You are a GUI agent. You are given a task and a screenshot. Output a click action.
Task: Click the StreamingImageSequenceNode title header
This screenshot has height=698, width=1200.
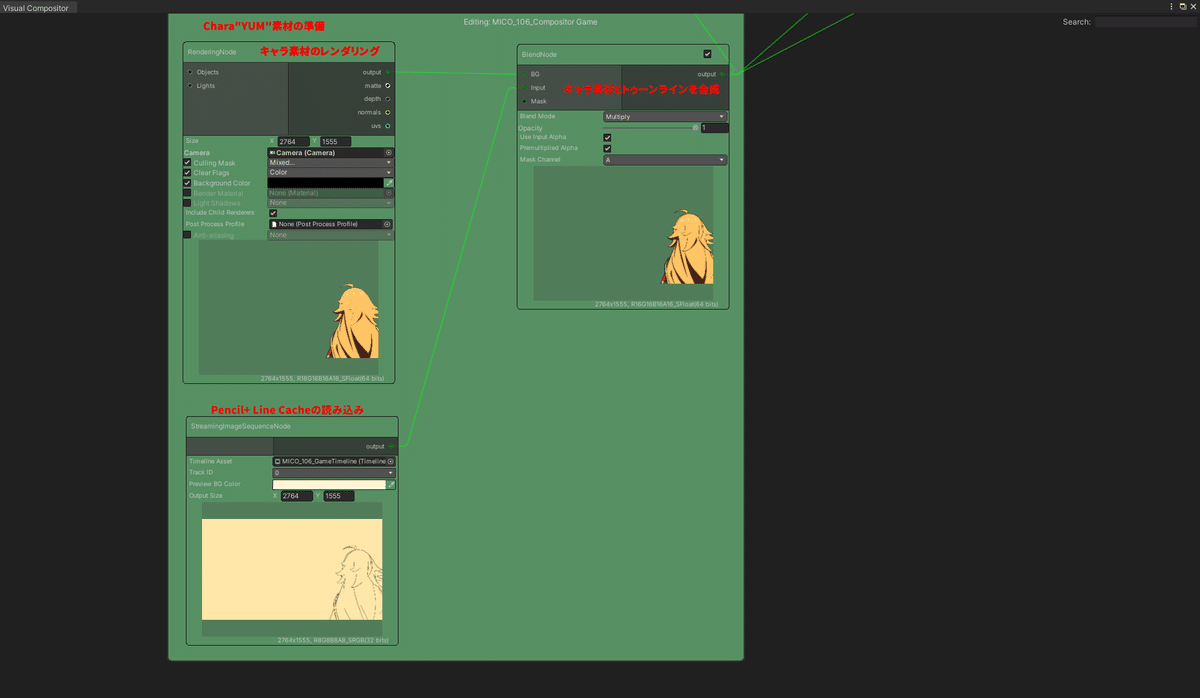(x=292, y=426)
